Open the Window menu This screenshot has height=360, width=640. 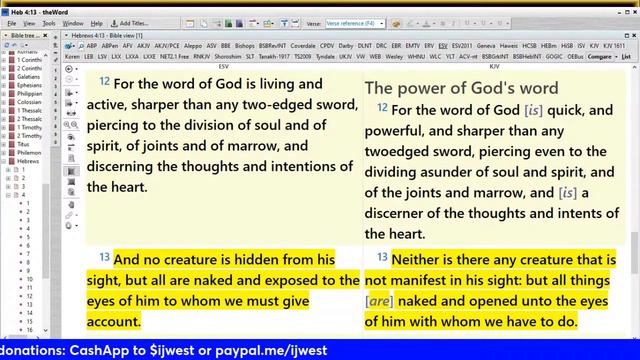pyautogui.click(x=73, y=24)
